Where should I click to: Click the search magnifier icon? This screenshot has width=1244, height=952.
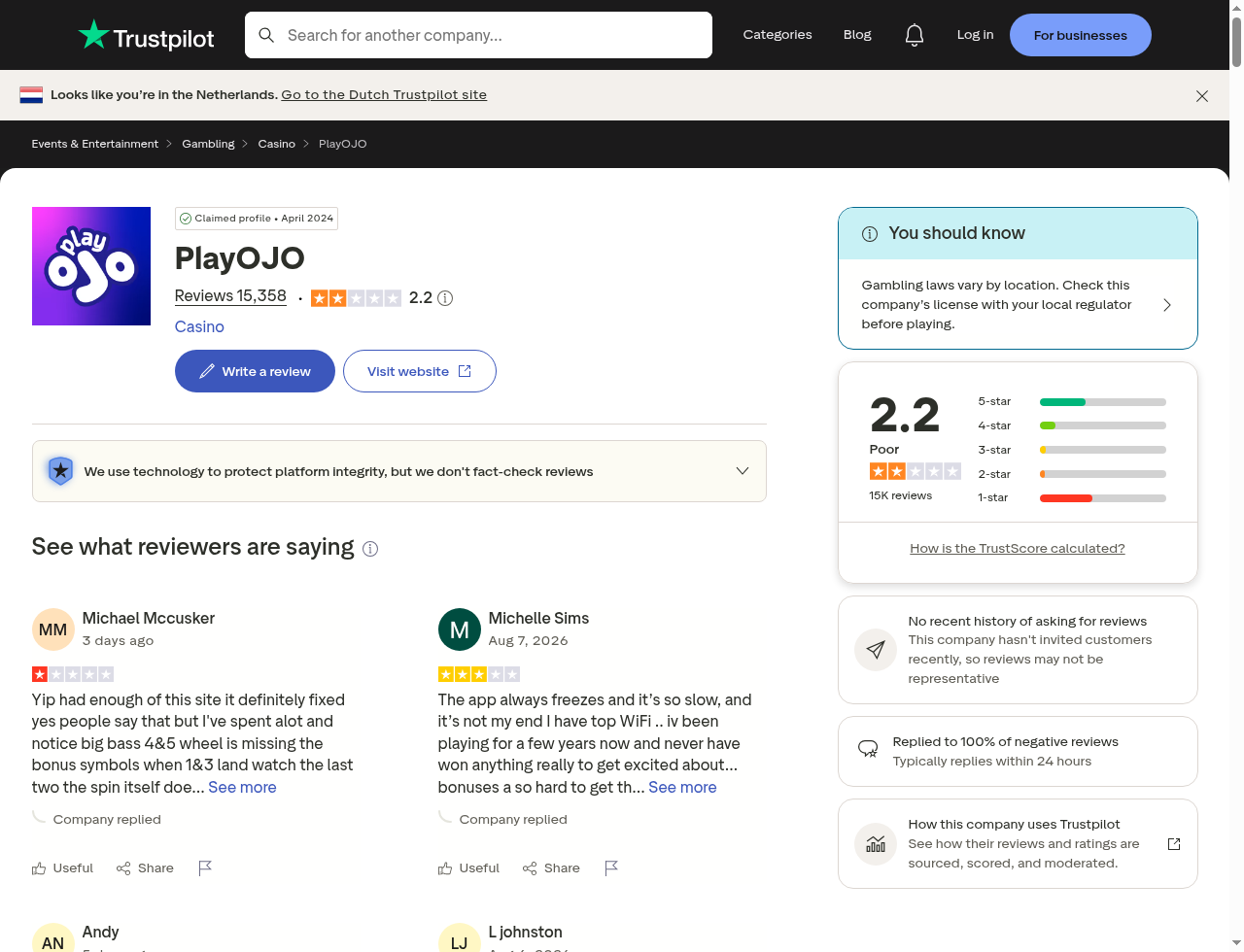point(266,35)
